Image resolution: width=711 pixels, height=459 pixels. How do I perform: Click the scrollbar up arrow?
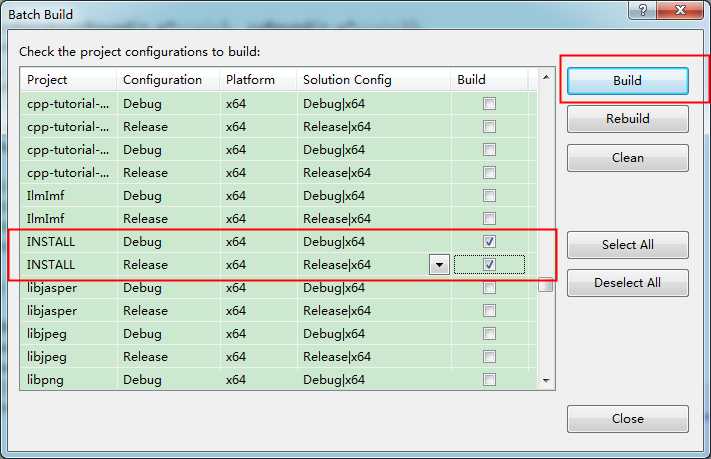pos(546,77)
